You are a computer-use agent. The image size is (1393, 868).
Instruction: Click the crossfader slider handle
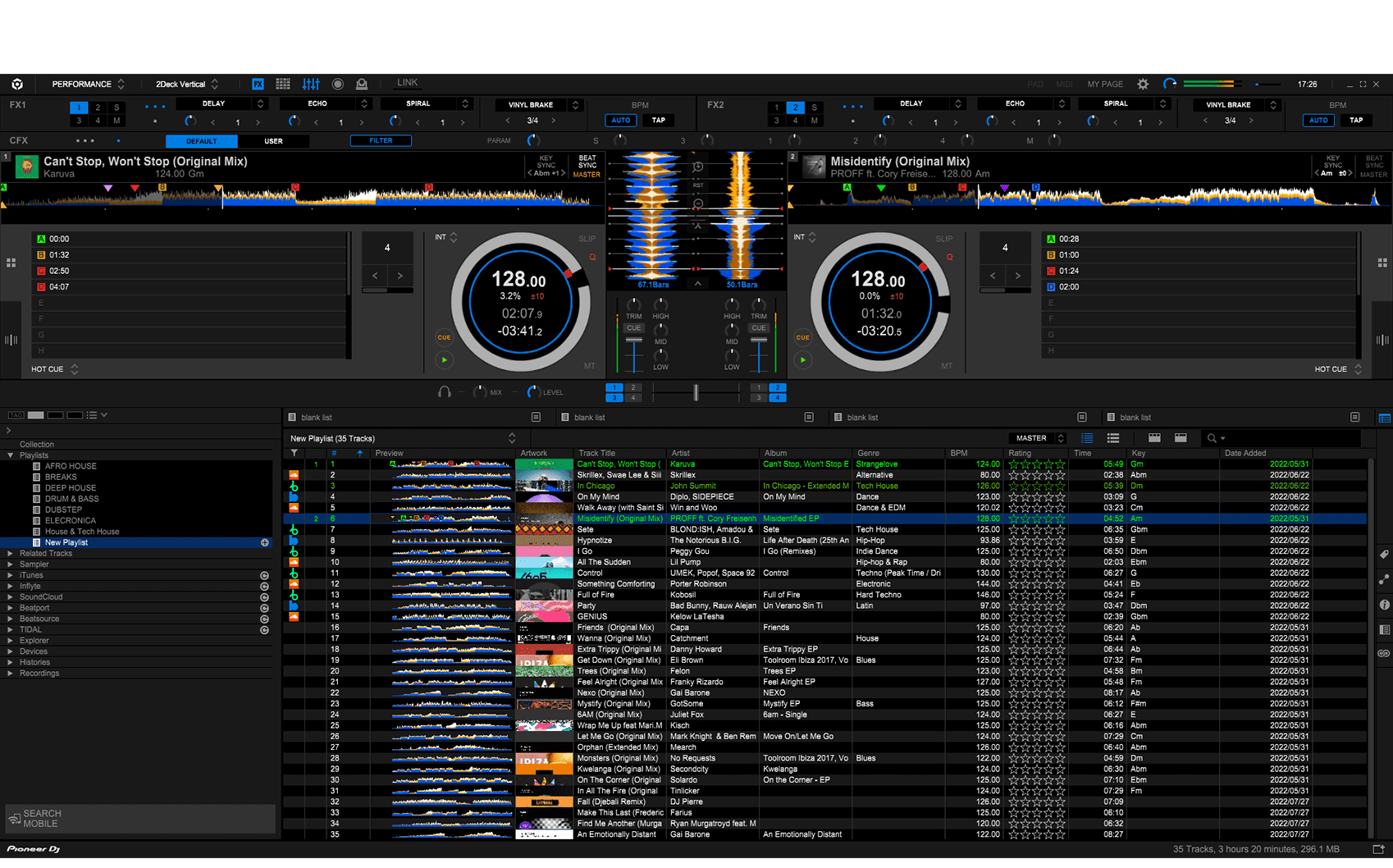pyautogui.click(x=696, y=392)
